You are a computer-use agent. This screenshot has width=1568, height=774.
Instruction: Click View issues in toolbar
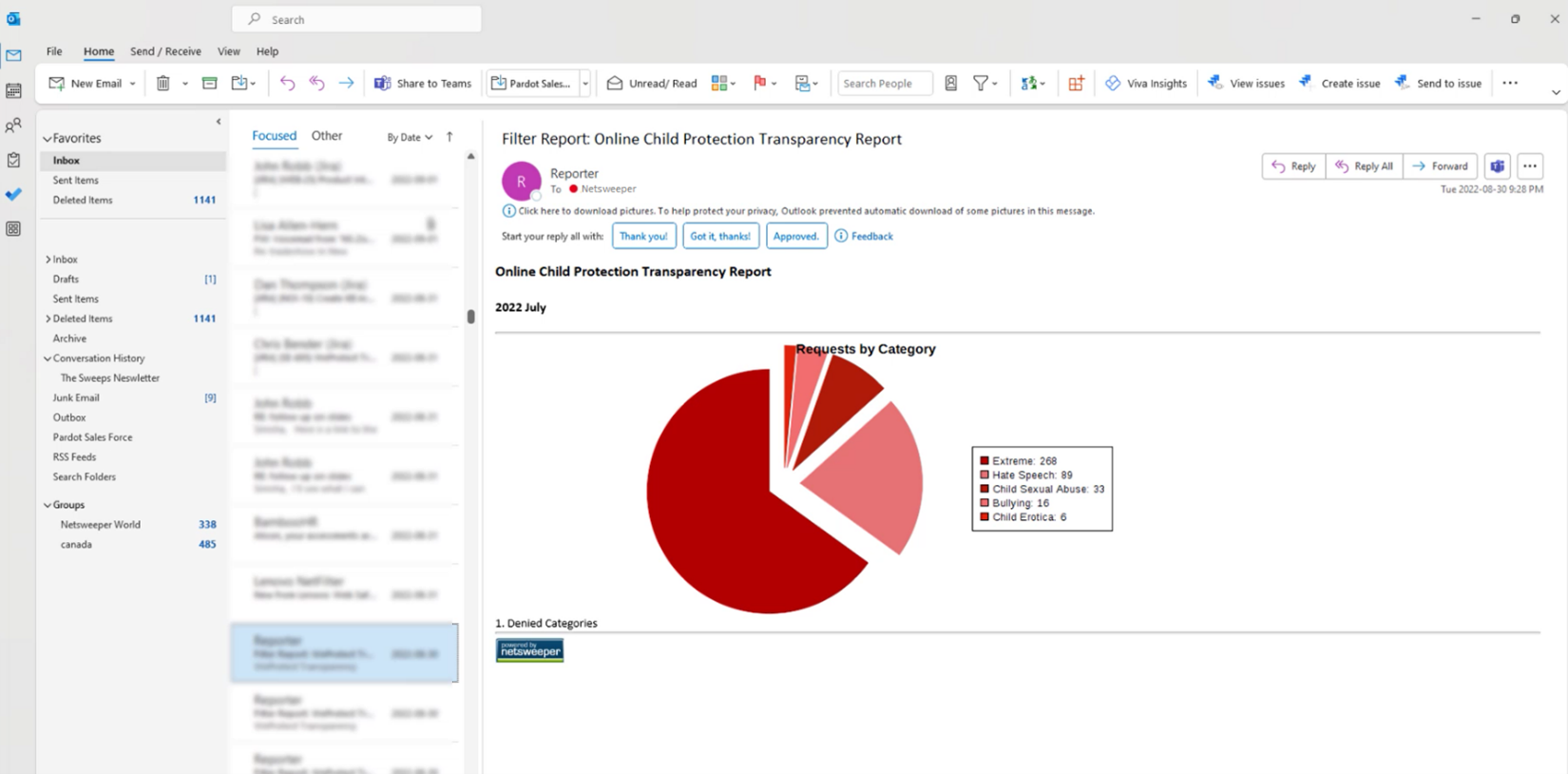coord(1246,84)
